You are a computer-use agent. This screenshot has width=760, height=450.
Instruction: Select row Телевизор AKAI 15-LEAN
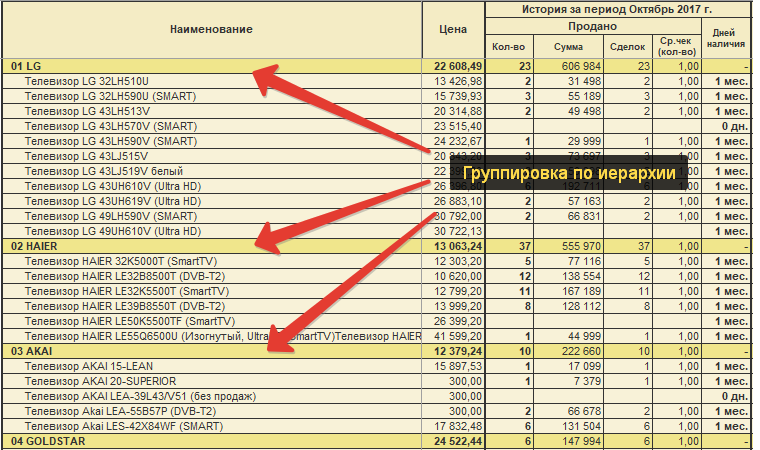click(x=377, y=366)
